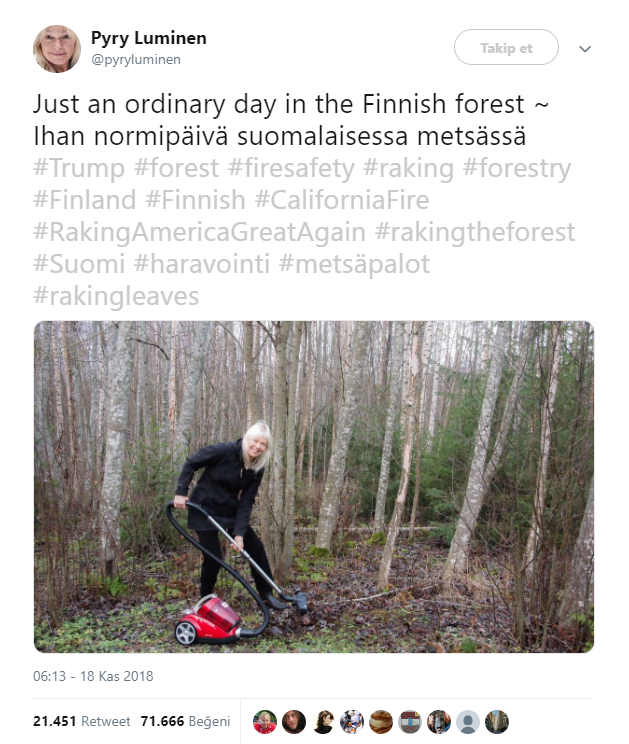
Task: Click Pyry Luminen's profile avatar
Action: pos(57,48)
